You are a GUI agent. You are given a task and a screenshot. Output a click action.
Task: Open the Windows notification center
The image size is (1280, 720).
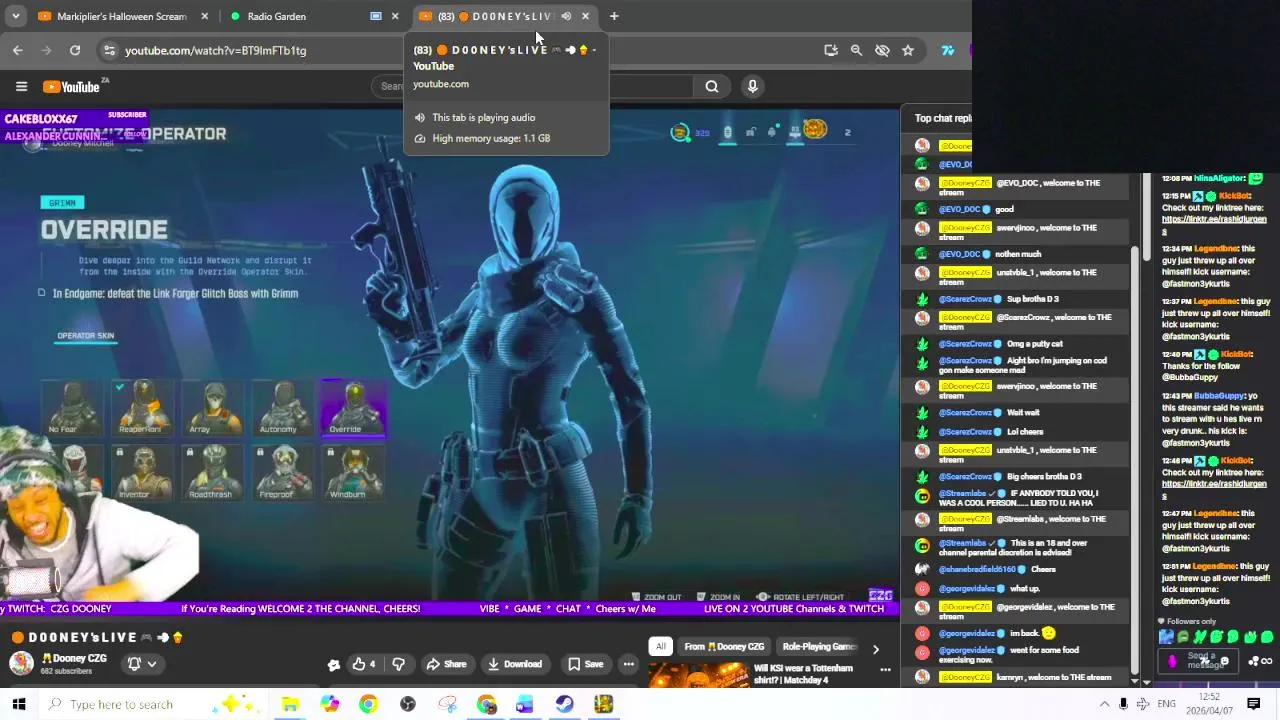[1254, 704]
